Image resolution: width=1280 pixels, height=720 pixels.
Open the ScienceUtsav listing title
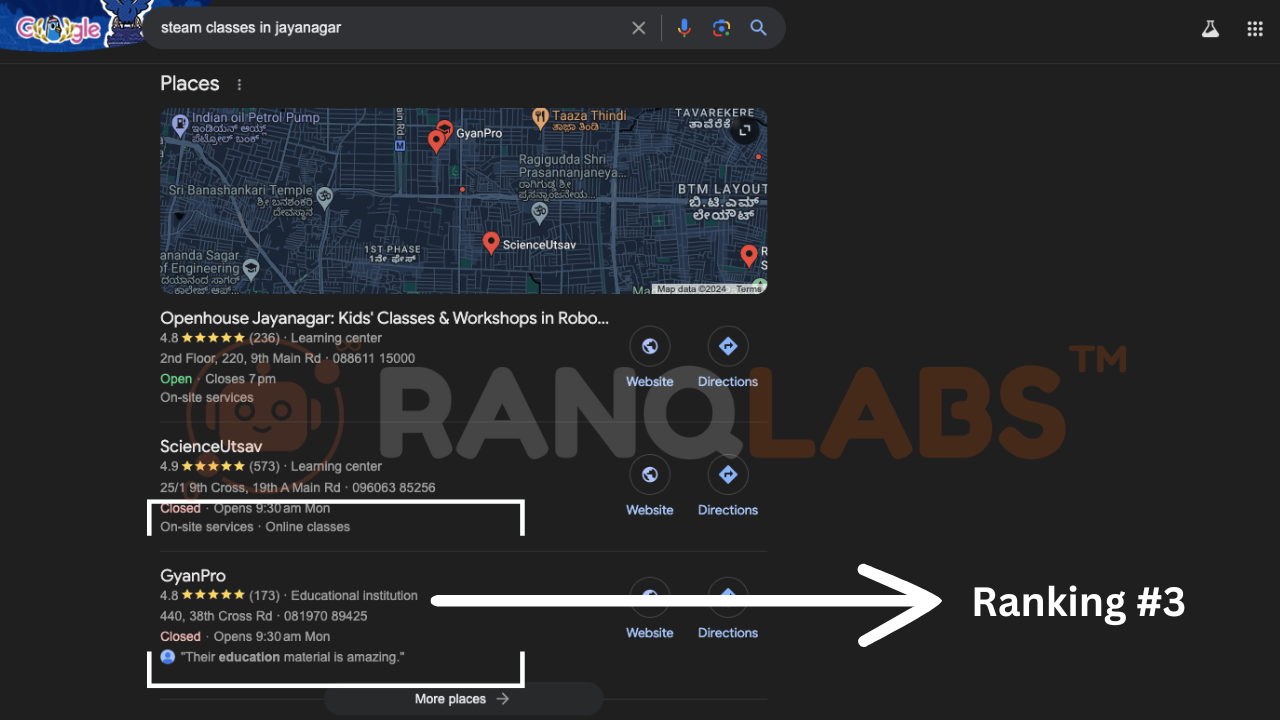tap(211, 446)
